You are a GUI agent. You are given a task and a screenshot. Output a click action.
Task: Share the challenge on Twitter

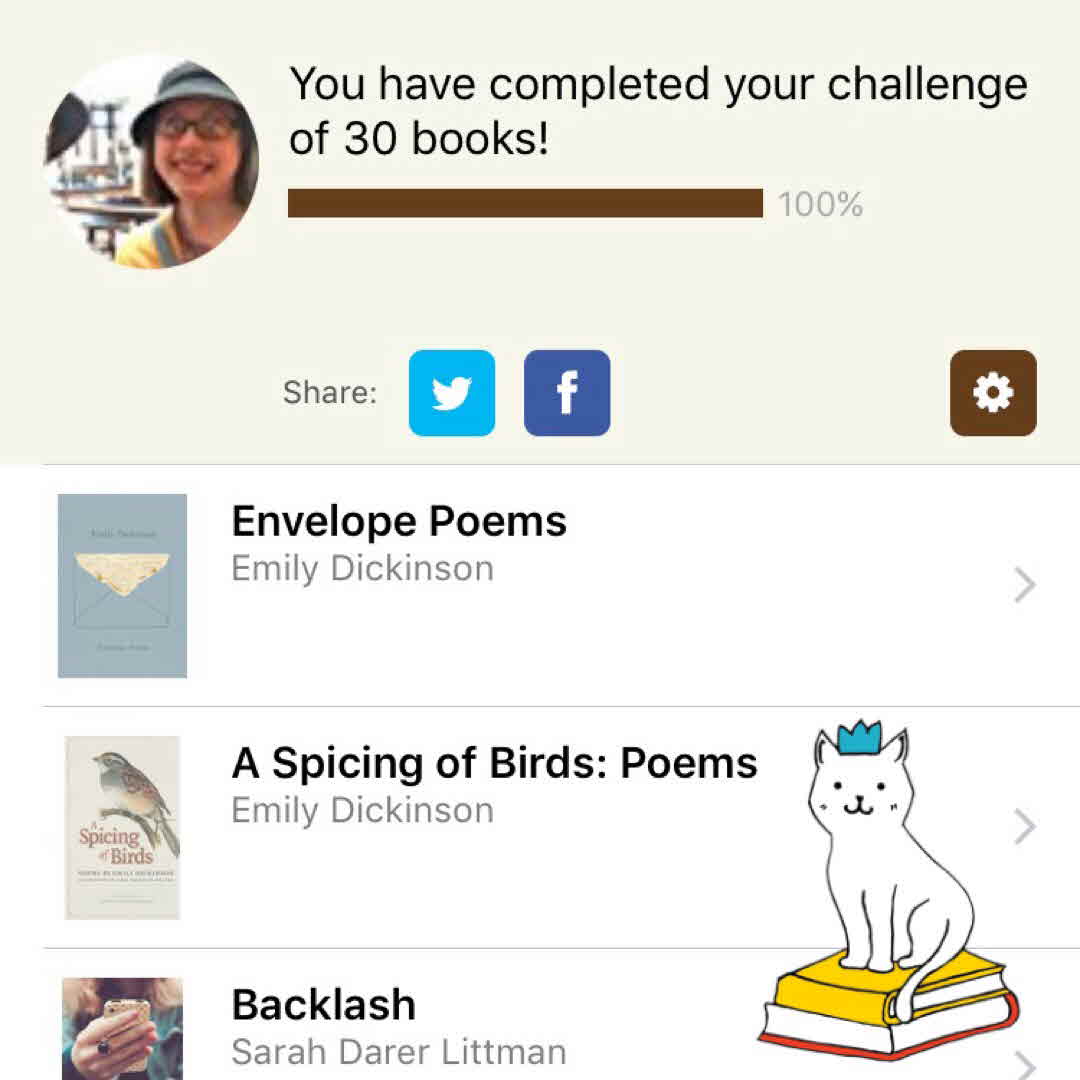click(452, 393)
